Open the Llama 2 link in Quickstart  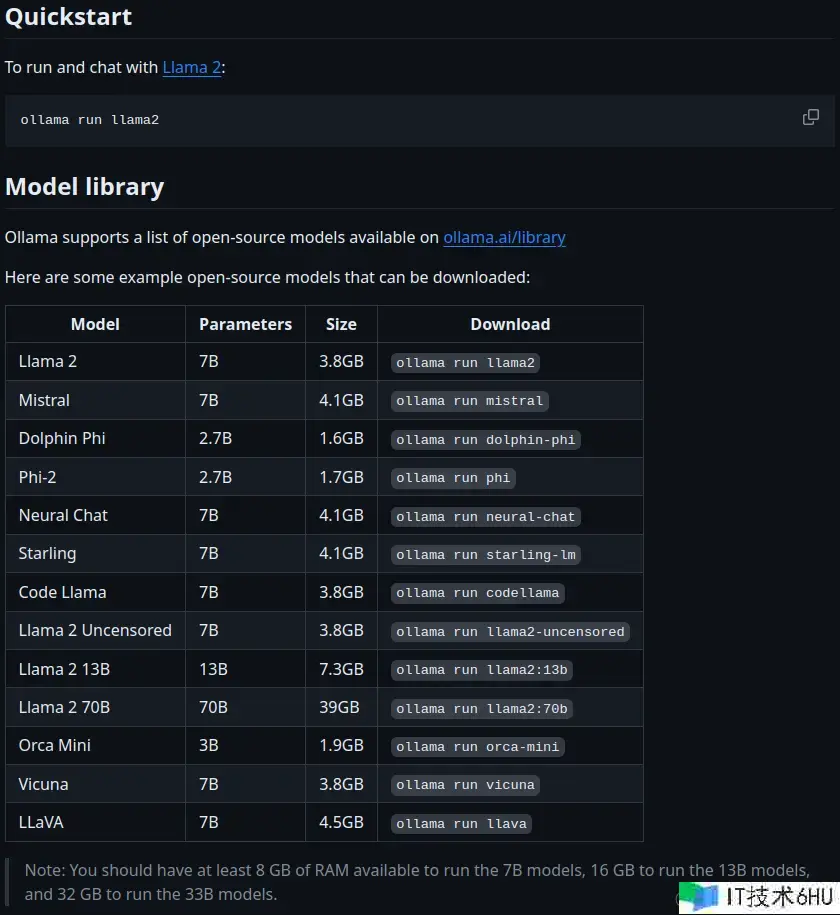191,67
